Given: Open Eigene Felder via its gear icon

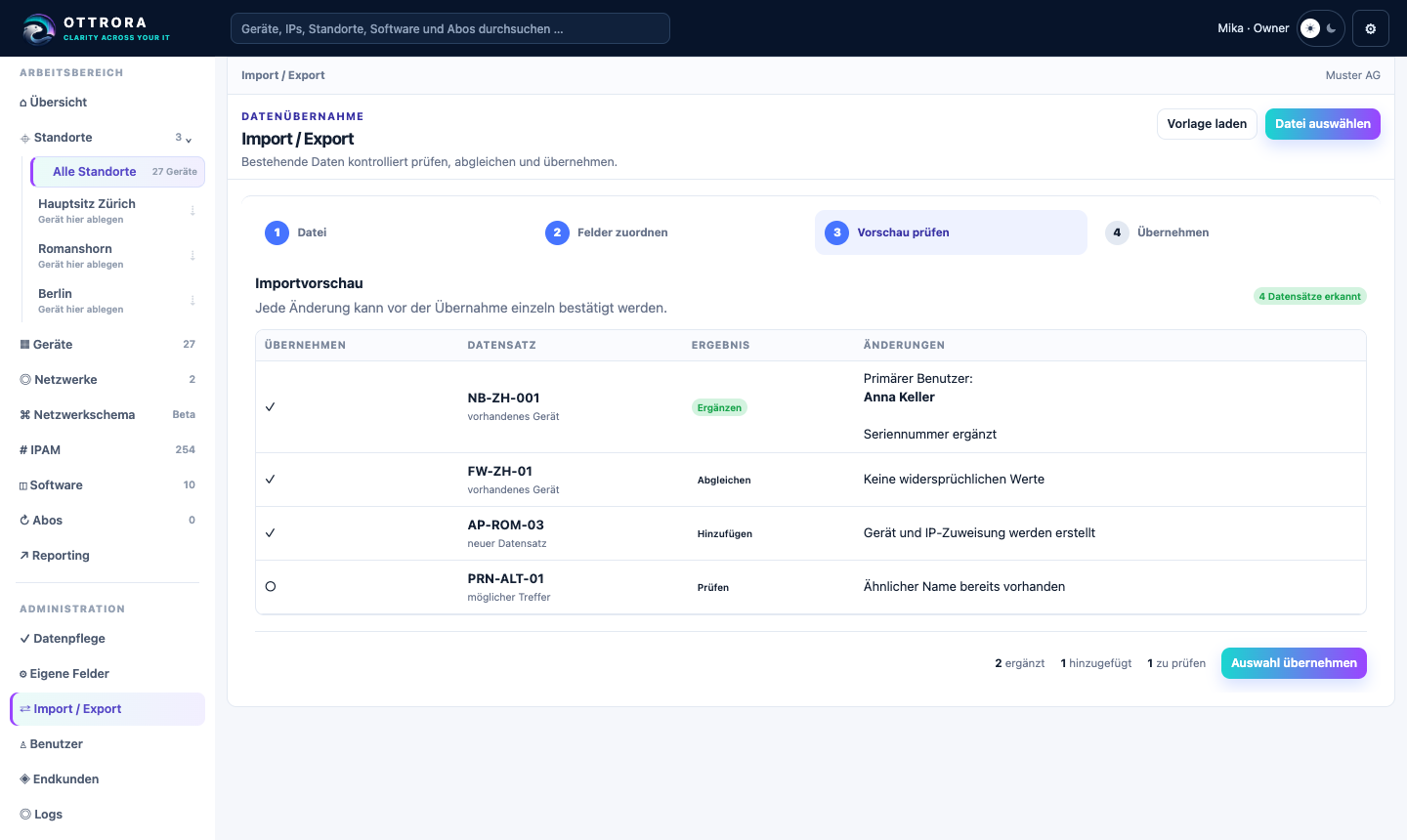Looking at the screenshot, I should (x=23, y=674).
